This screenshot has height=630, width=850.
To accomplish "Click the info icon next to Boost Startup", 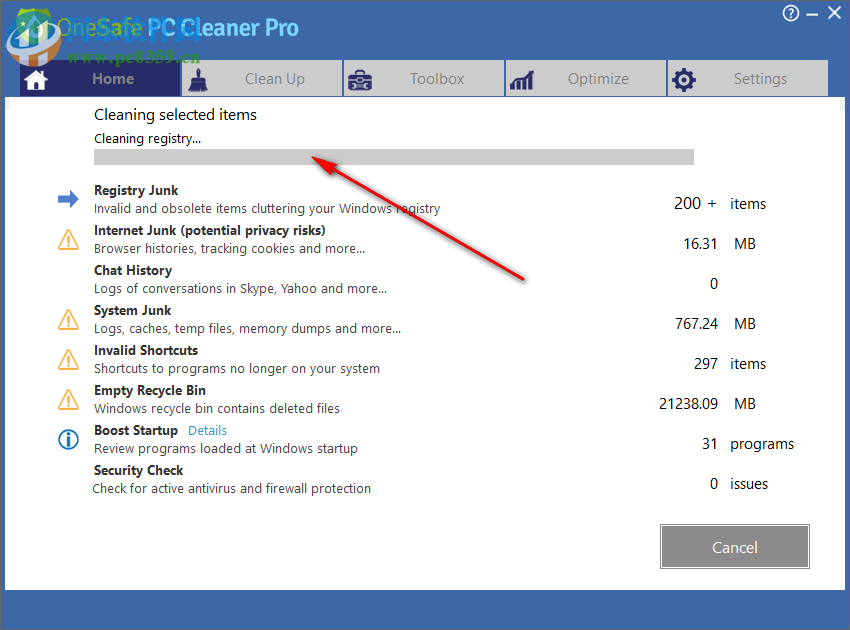I will (x=67, y=439).
